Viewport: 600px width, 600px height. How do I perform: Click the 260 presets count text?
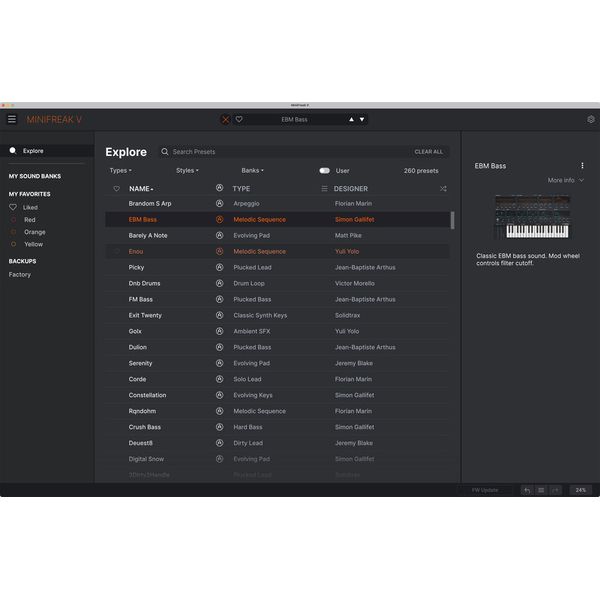tap(421, 171)
